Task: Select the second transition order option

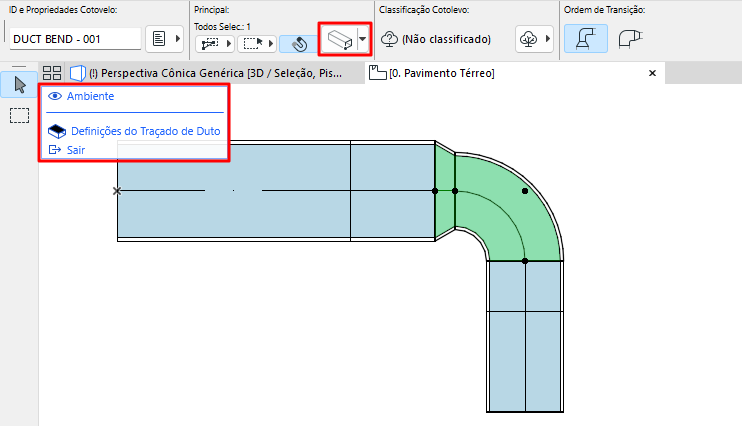Action: 630,39
